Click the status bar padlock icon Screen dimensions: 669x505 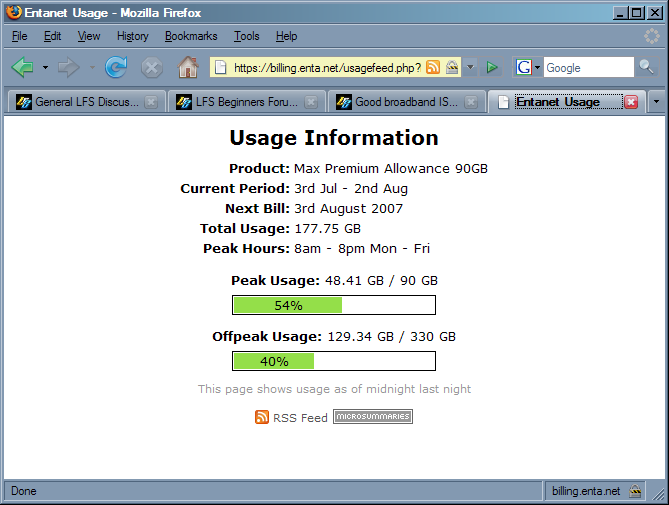coord(635,491)
